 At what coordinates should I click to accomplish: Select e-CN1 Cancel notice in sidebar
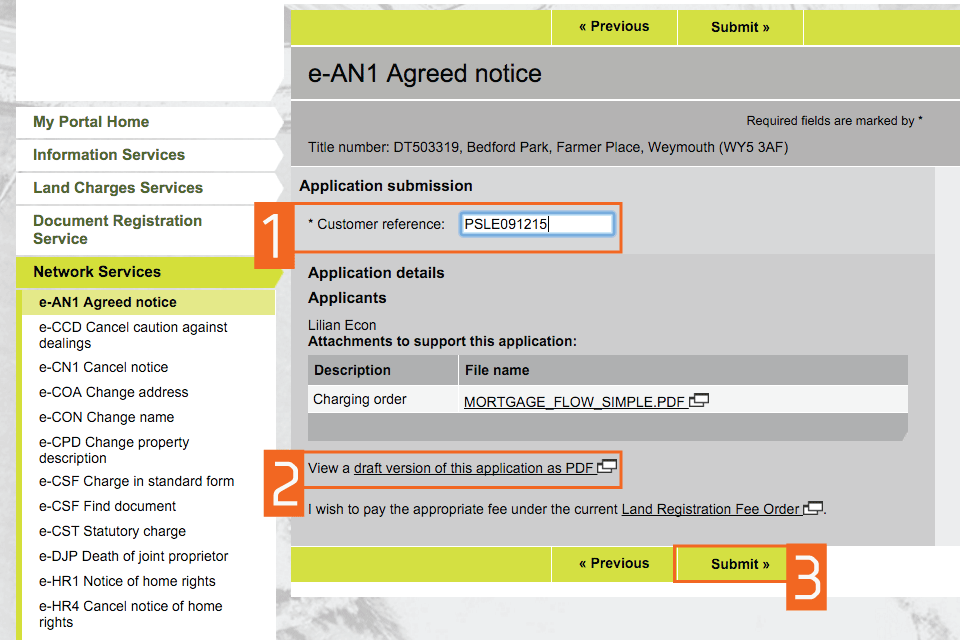coord(104,367)
